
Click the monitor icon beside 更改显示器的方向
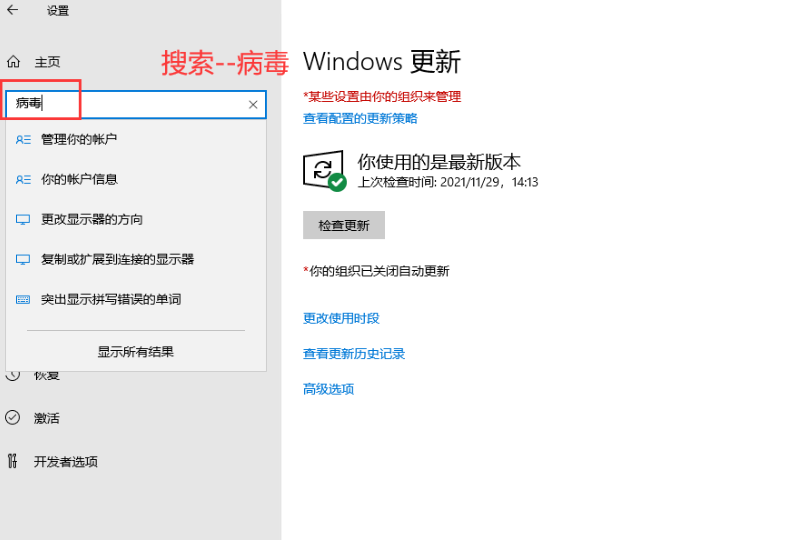tap(23, 220)
